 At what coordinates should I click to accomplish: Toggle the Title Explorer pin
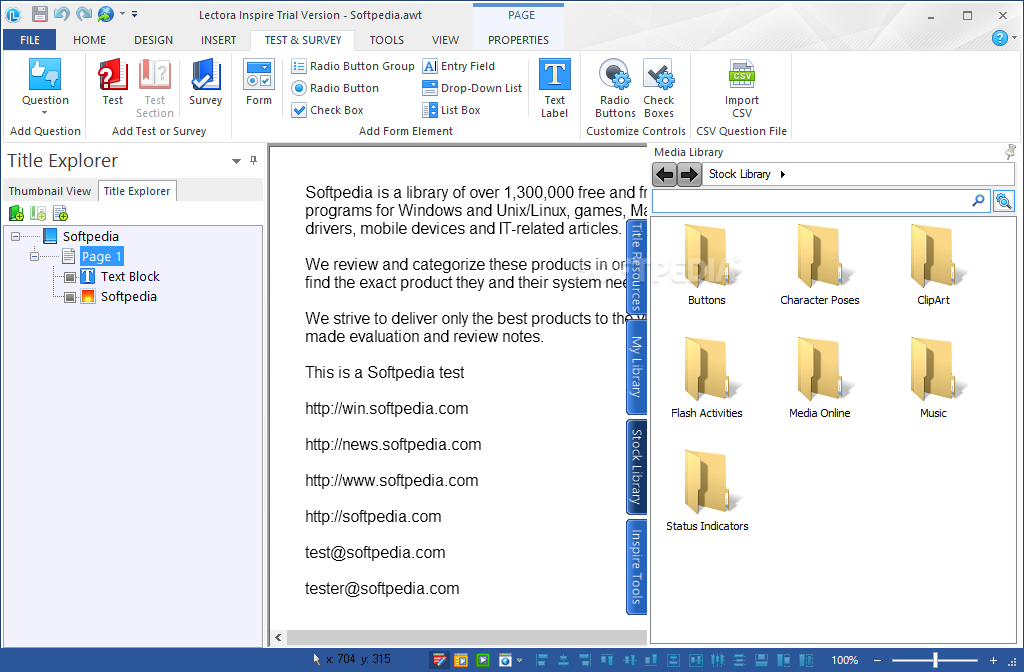[253, 160]
